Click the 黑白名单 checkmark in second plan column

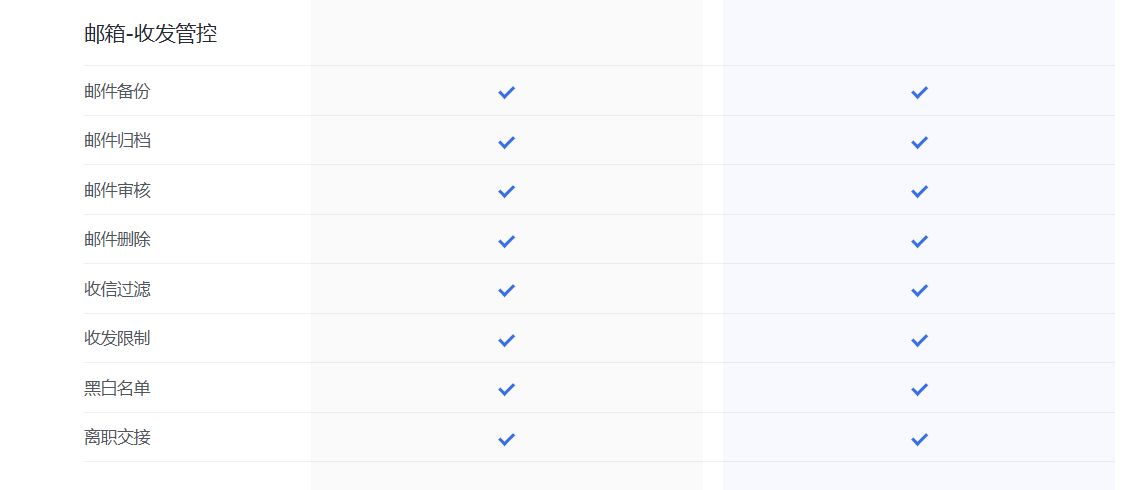pos(919,389)
